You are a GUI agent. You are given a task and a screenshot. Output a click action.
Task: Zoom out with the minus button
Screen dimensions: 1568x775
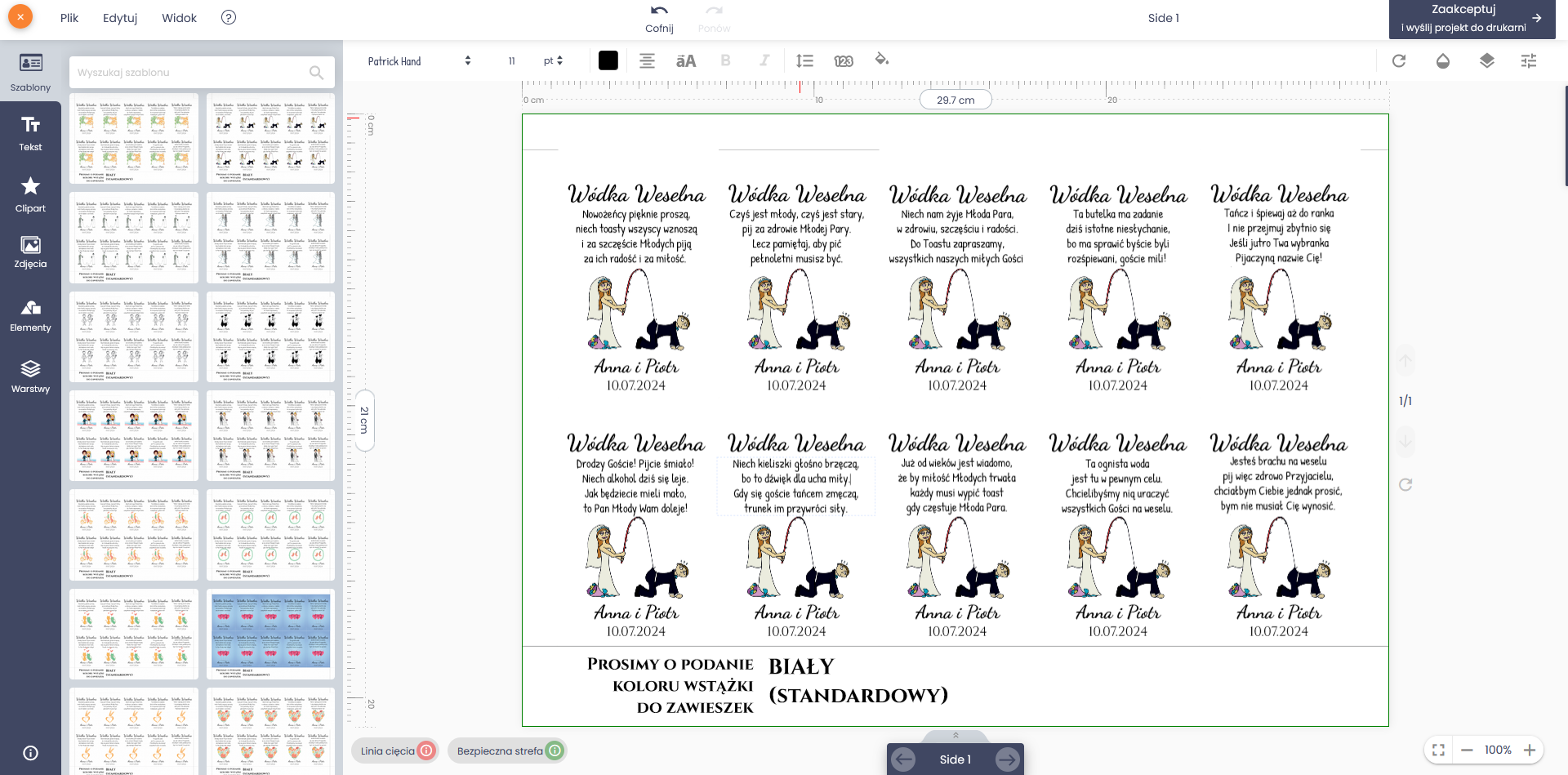1467,750
